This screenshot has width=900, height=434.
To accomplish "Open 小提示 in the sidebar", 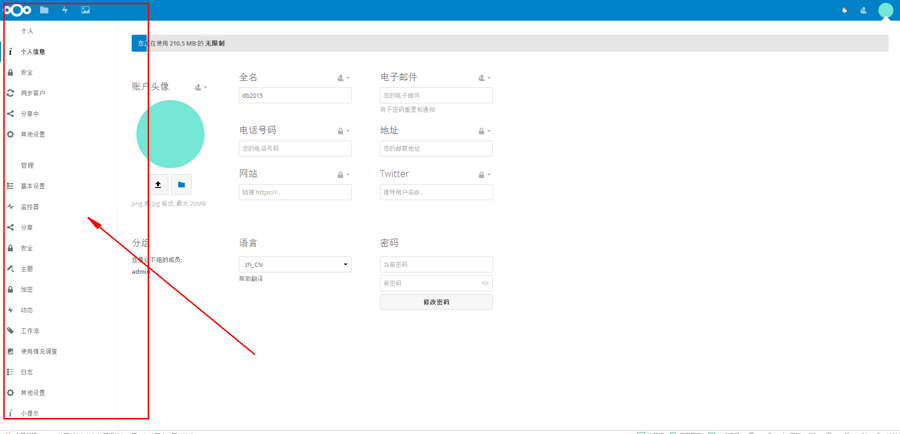I will (x=29, y=413).
